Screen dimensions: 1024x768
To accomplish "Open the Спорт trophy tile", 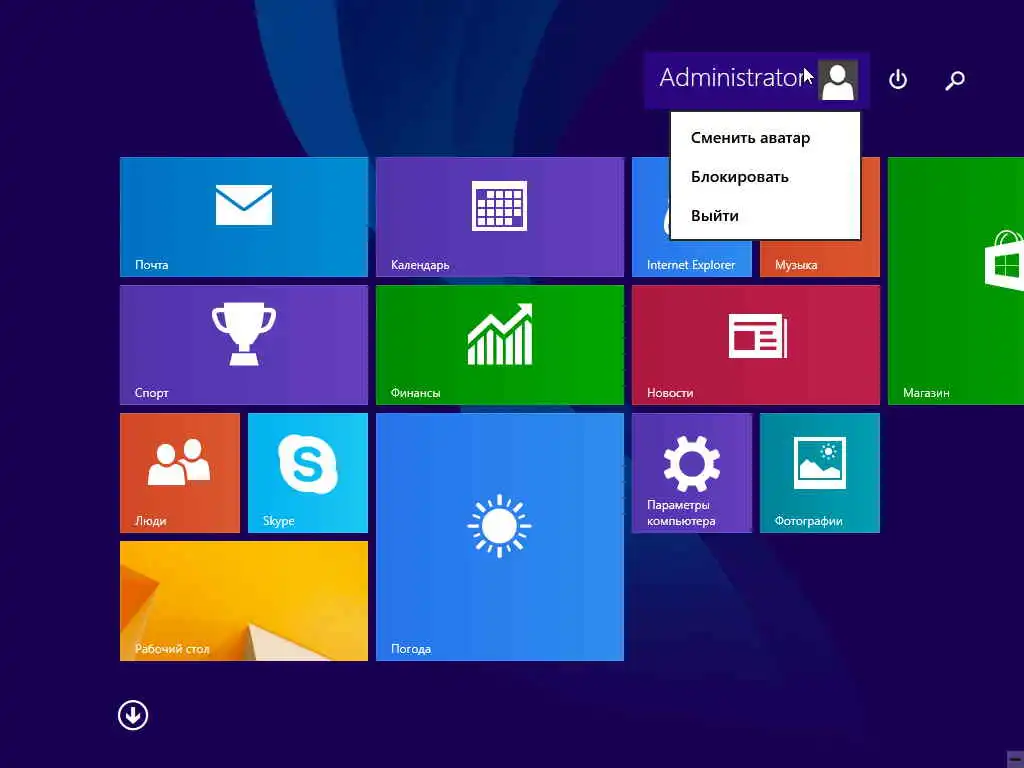I will click(x=244, y=345).
